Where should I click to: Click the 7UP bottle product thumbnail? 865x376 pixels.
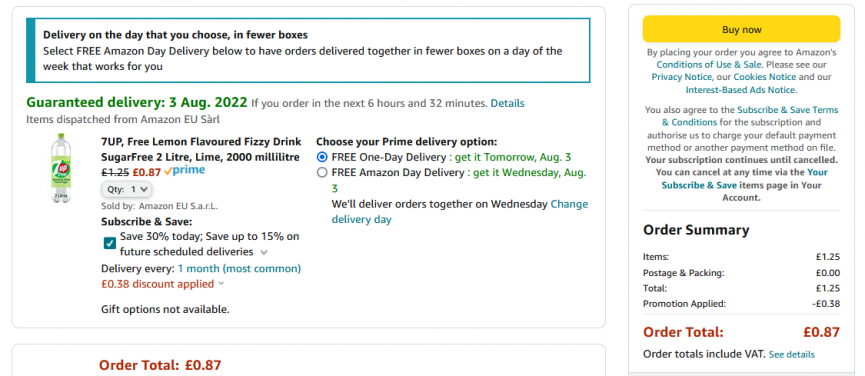(61, 169)
